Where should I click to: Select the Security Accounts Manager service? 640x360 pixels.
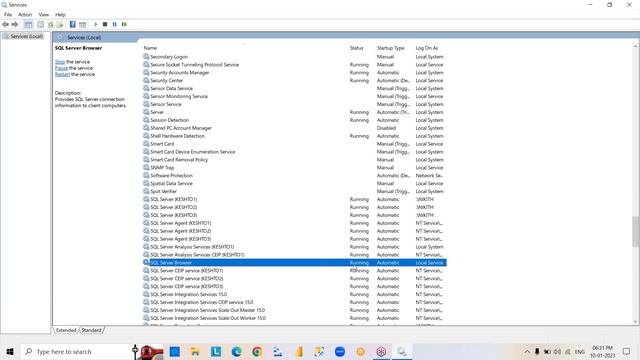(x=294, y=73)
